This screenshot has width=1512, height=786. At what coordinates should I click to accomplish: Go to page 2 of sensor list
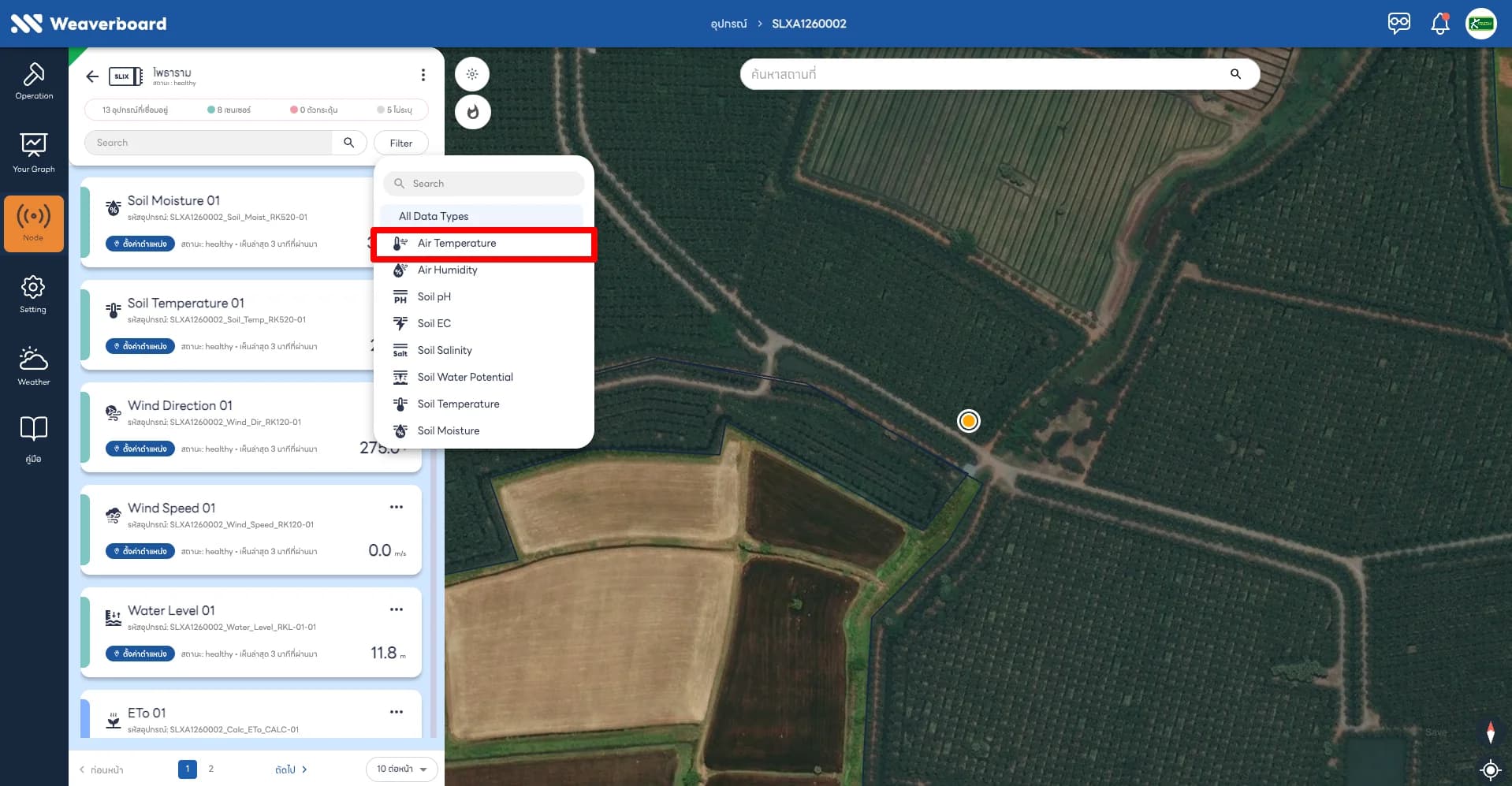[210, 769]
